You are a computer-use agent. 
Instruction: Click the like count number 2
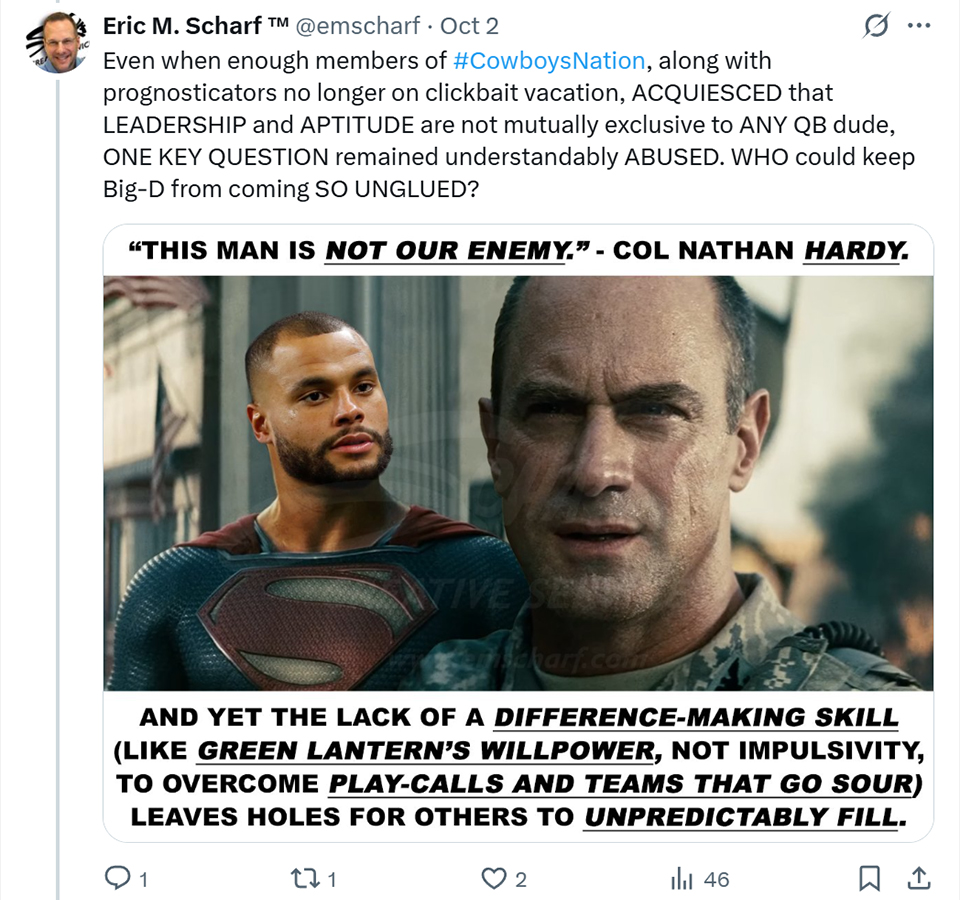click(521, 880)
